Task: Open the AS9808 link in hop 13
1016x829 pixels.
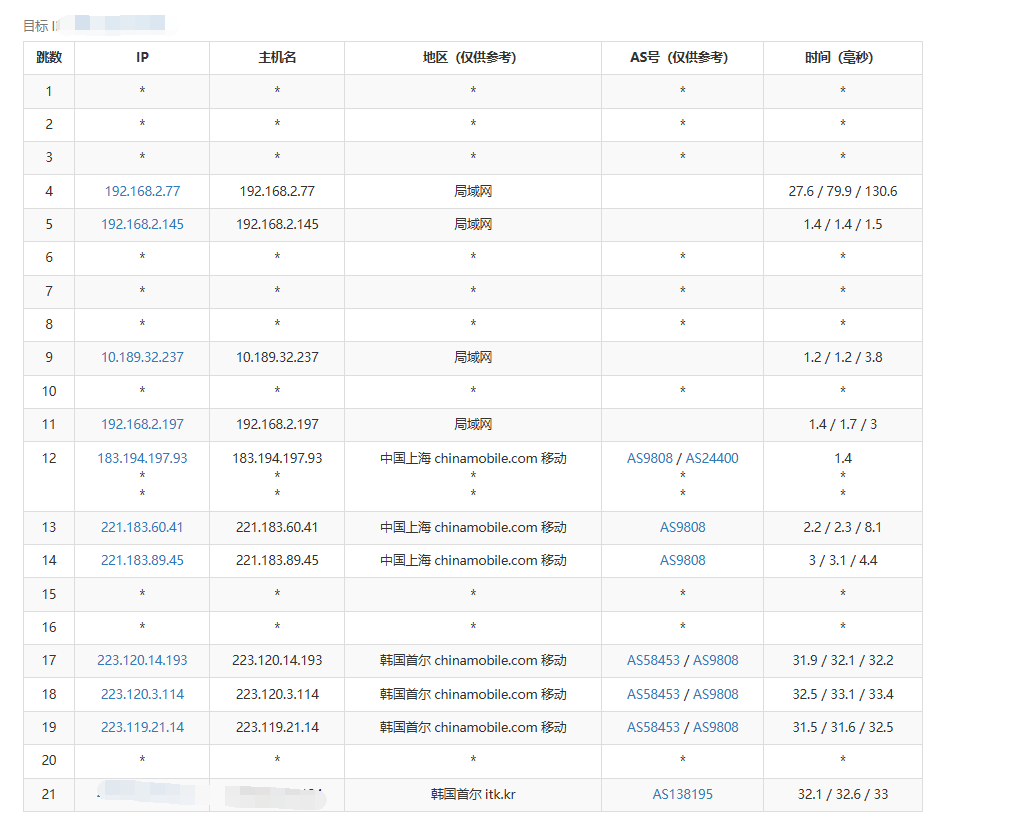Action: pyautogui.click(x=682, y=527)
